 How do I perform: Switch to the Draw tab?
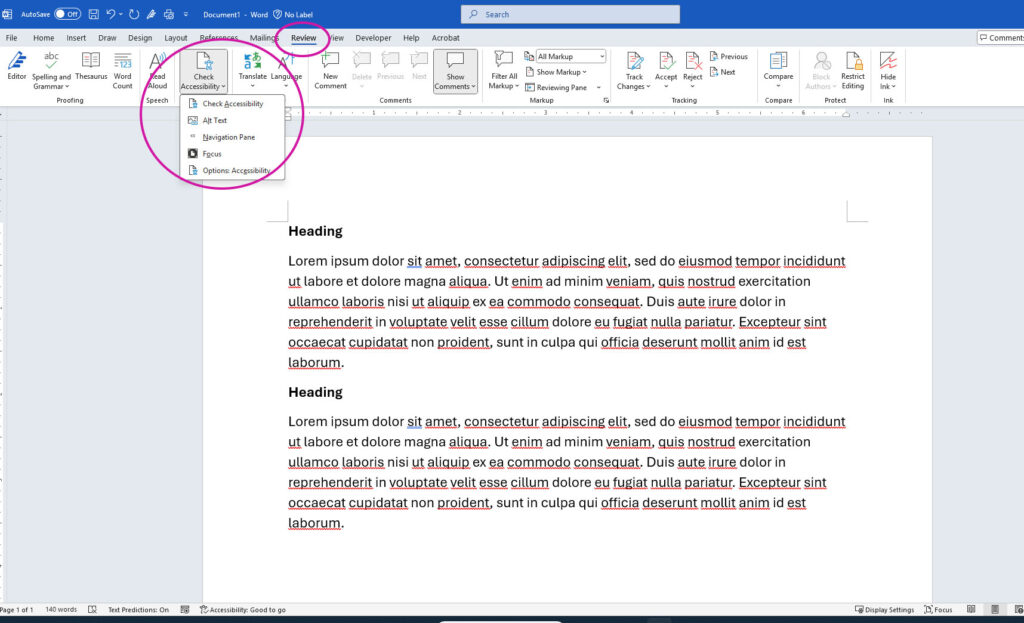(107, 38)
